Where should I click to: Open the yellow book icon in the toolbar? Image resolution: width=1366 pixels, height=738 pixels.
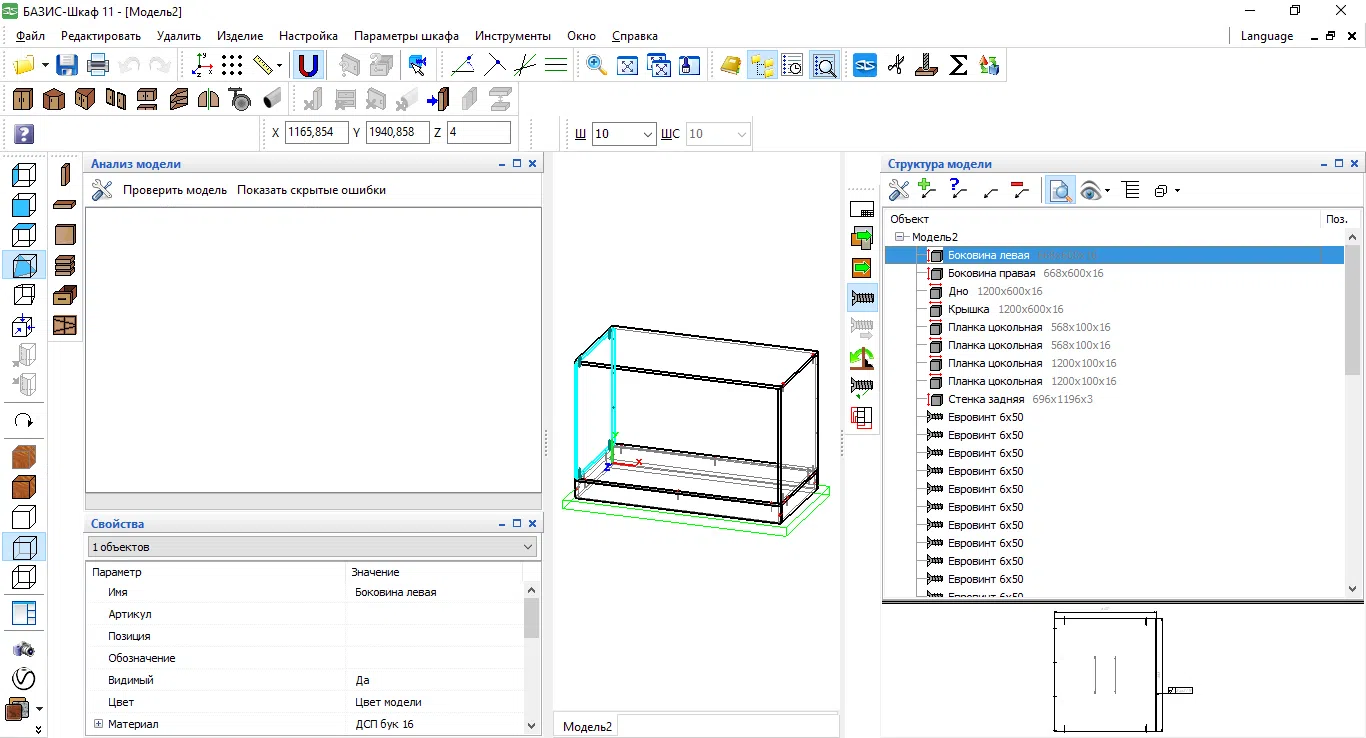[731, 66]
